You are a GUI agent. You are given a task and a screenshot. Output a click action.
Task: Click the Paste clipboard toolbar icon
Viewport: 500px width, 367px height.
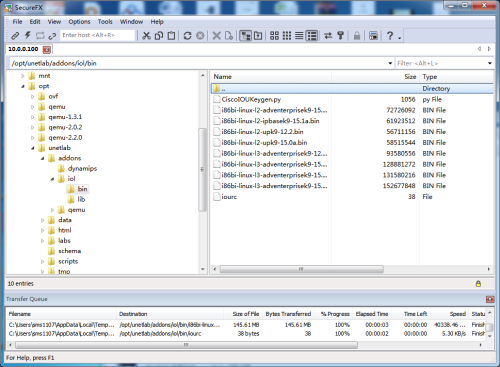(x=171, y=35)
